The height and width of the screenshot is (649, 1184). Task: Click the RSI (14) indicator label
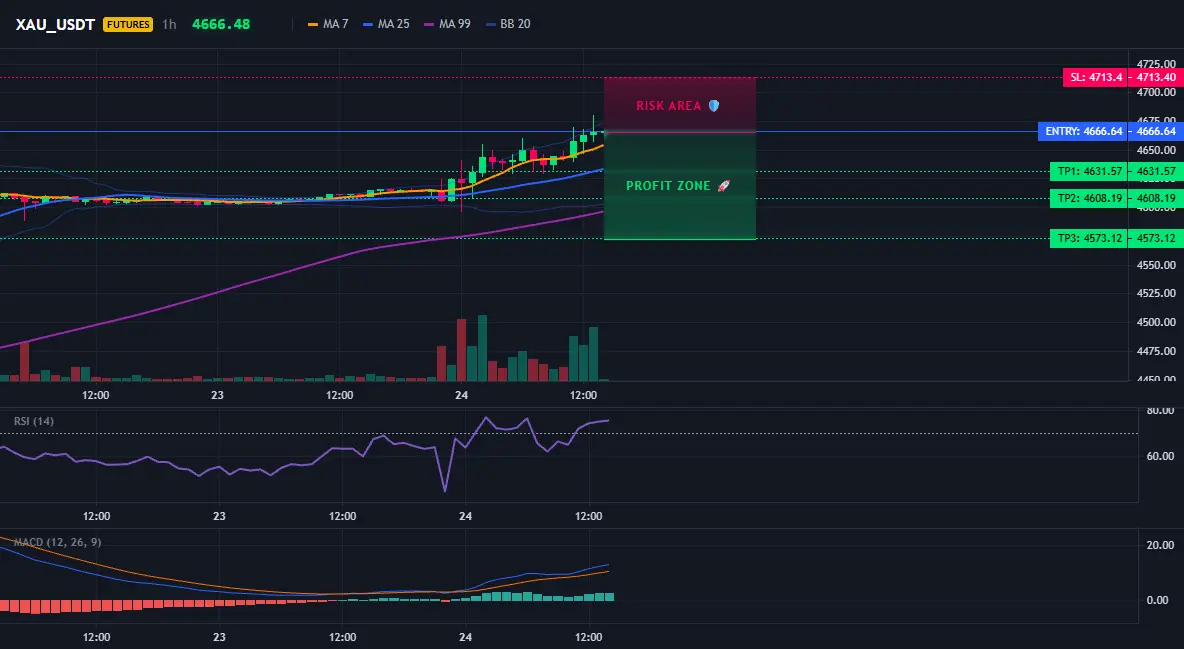coord(34,421)
